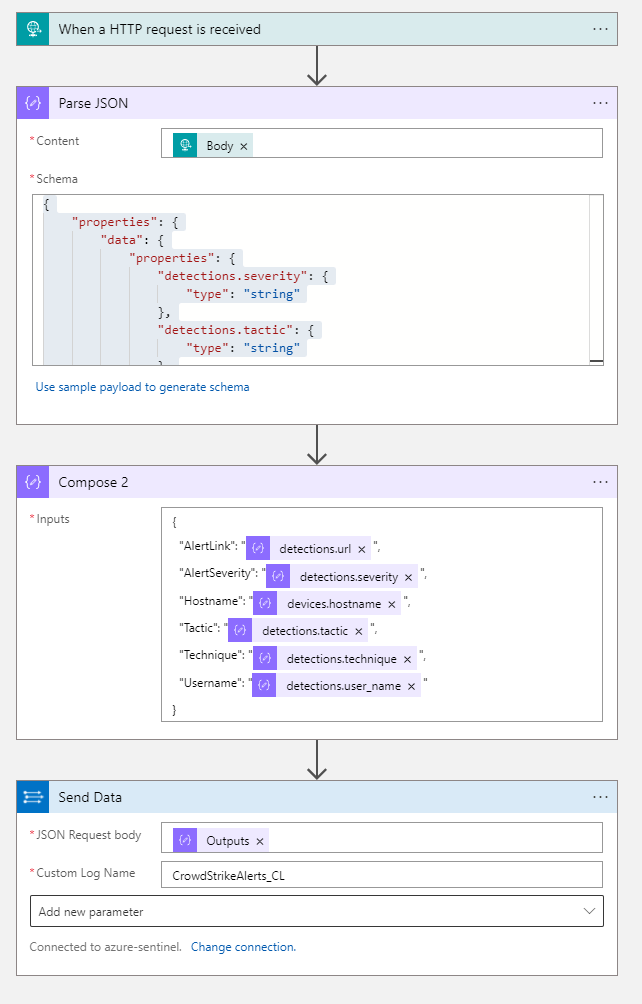Remove the detections.user_name token
642x1004 pixels.
click(411, 686)
